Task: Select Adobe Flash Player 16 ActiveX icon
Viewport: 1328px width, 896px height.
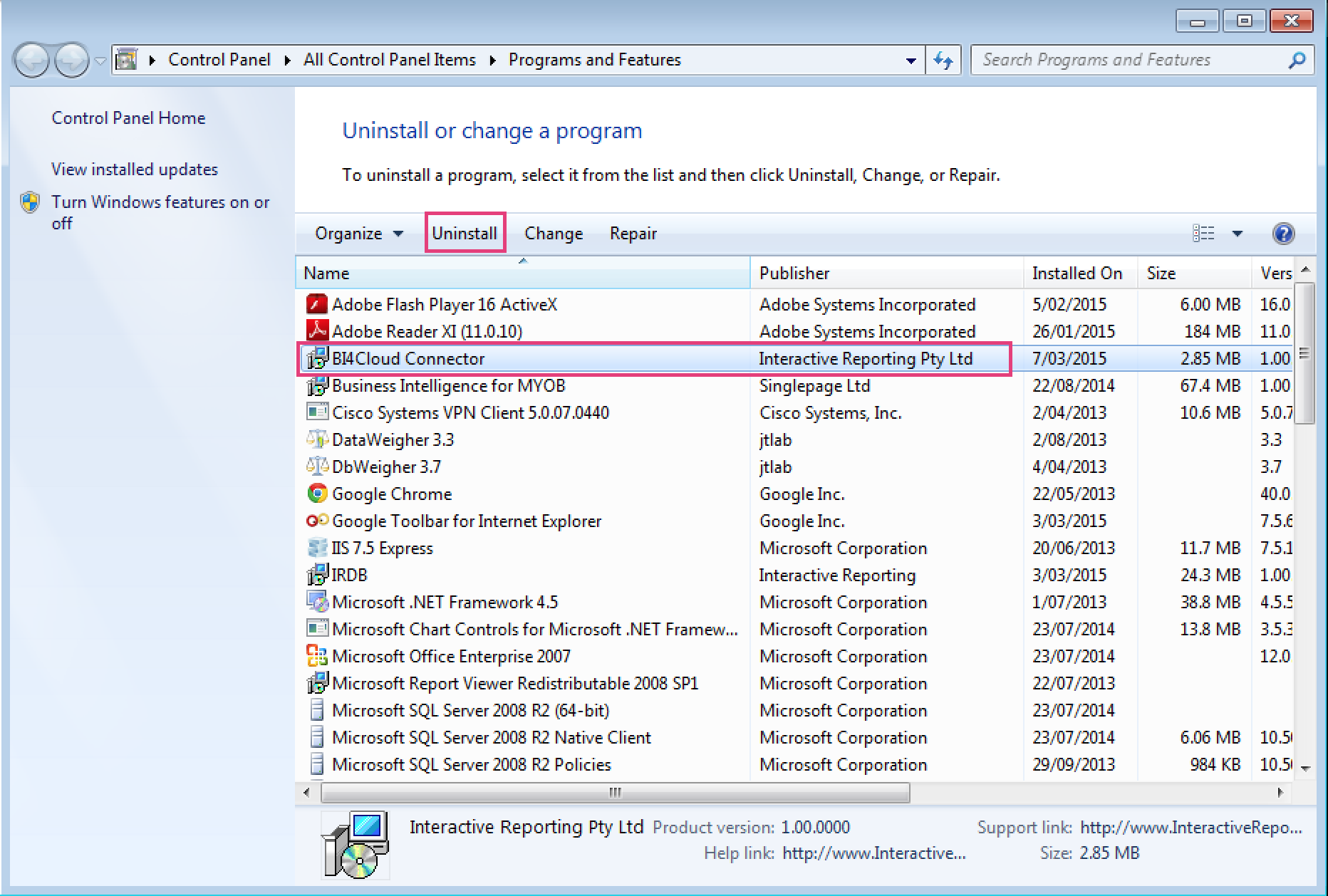Action: tap(317, 304)
